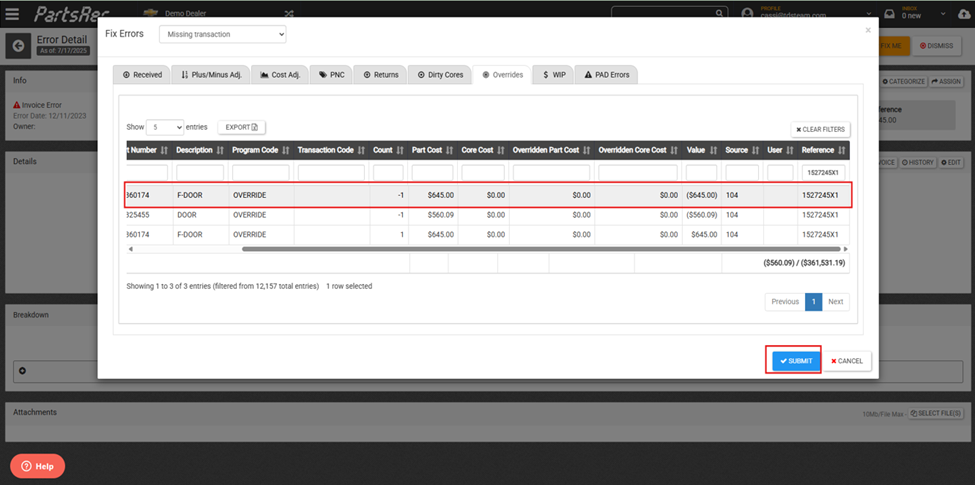Screen dimensions: 975x485
Task: Switch to the PAD Errors tab
Action: pyautogui.click(x=607, y=75)
